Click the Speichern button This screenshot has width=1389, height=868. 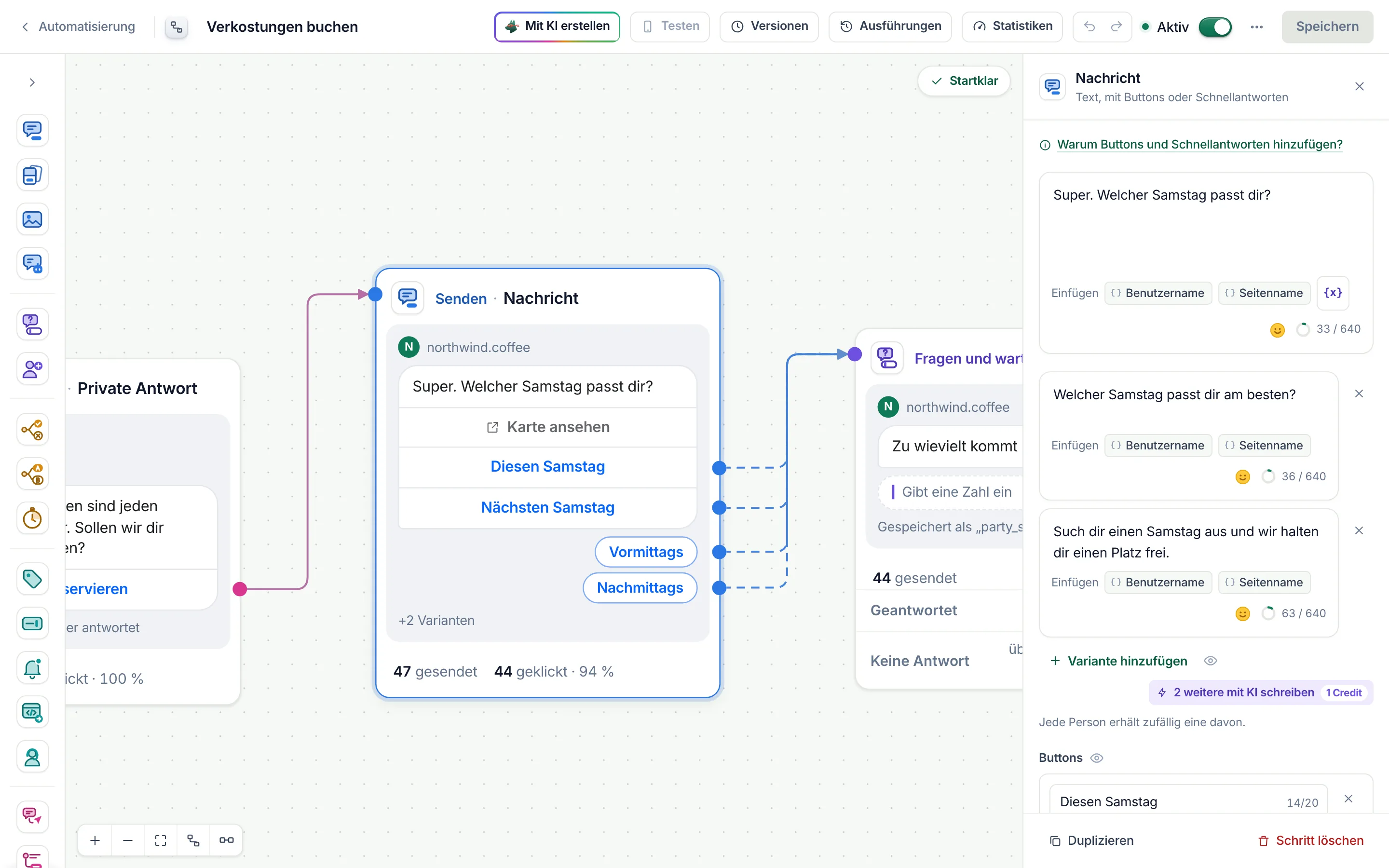(x=1327, y=27)
